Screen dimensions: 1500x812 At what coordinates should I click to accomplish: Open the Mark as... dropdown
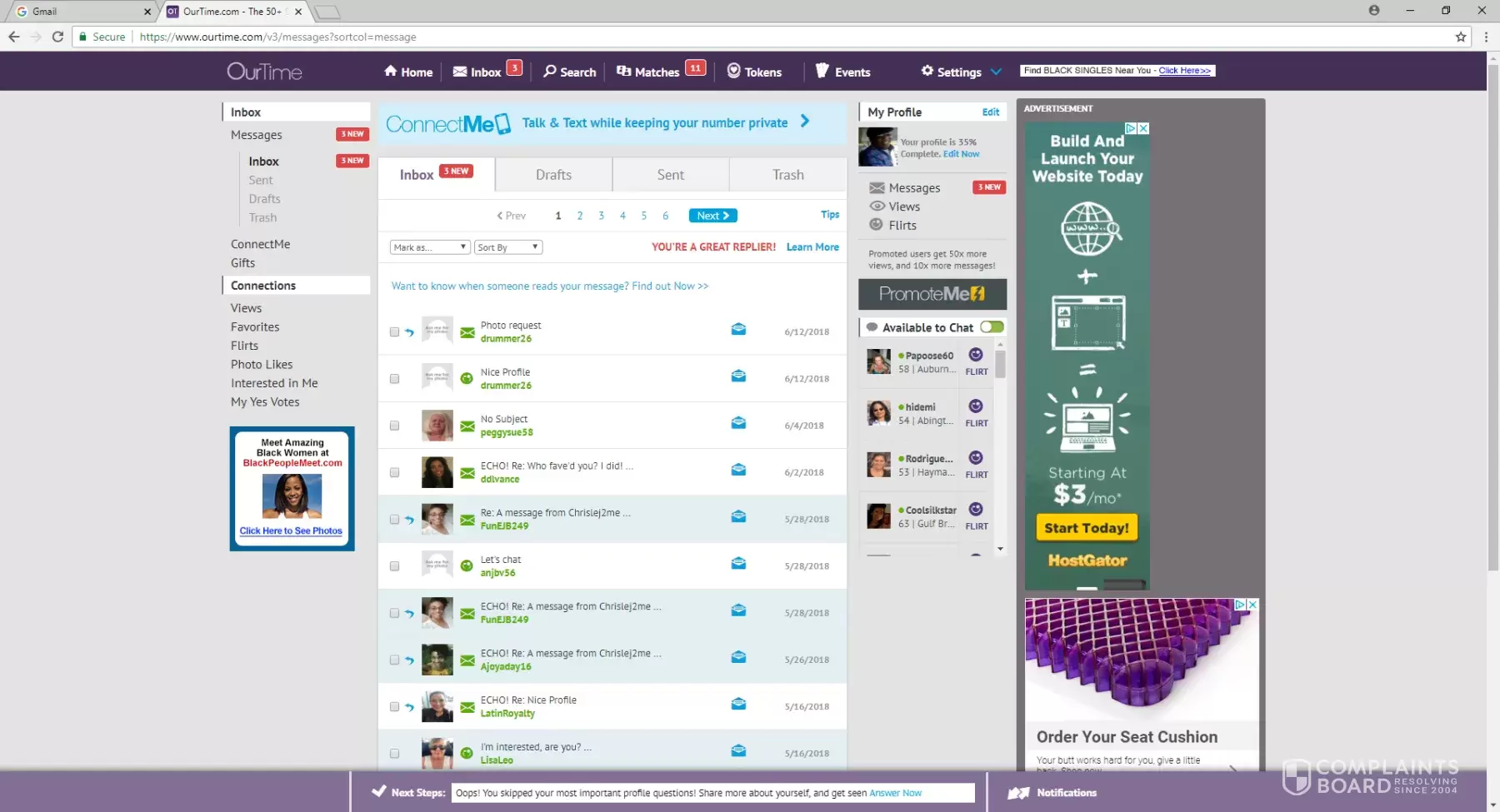430,247
